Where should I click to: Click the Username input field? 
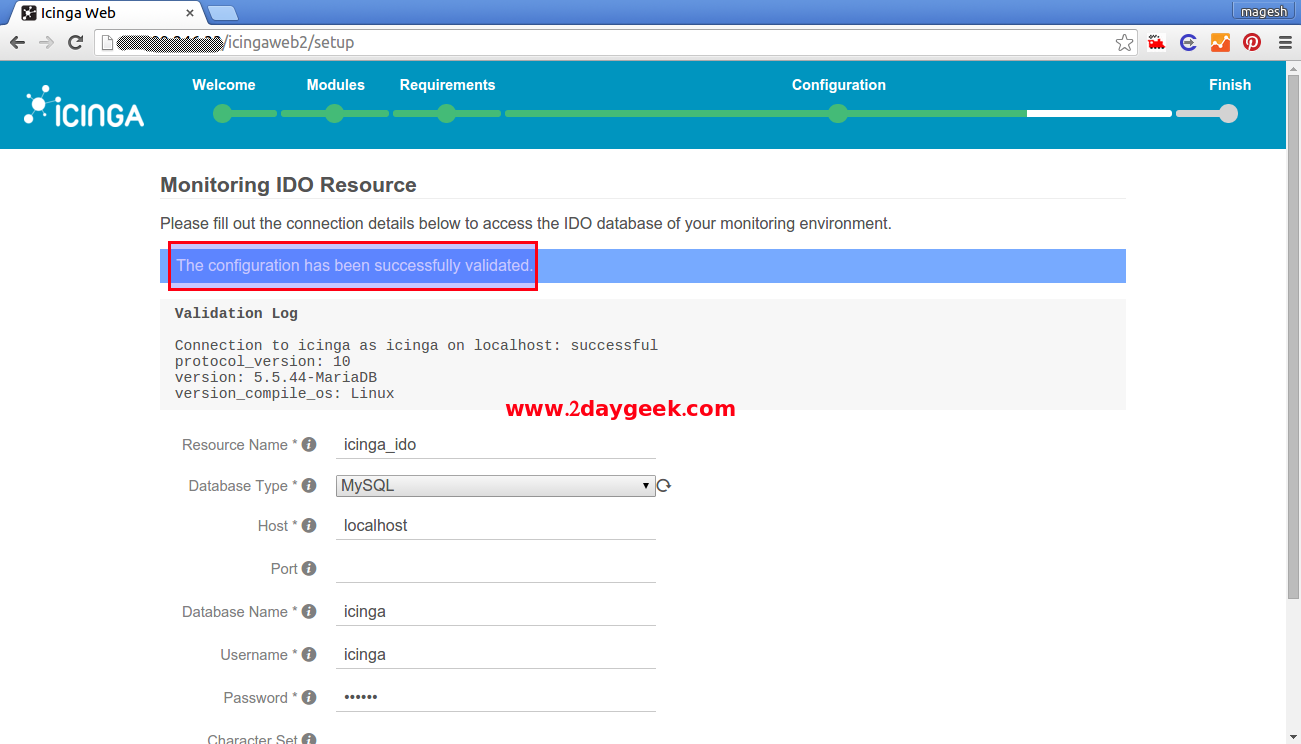[x=496, y=654]
